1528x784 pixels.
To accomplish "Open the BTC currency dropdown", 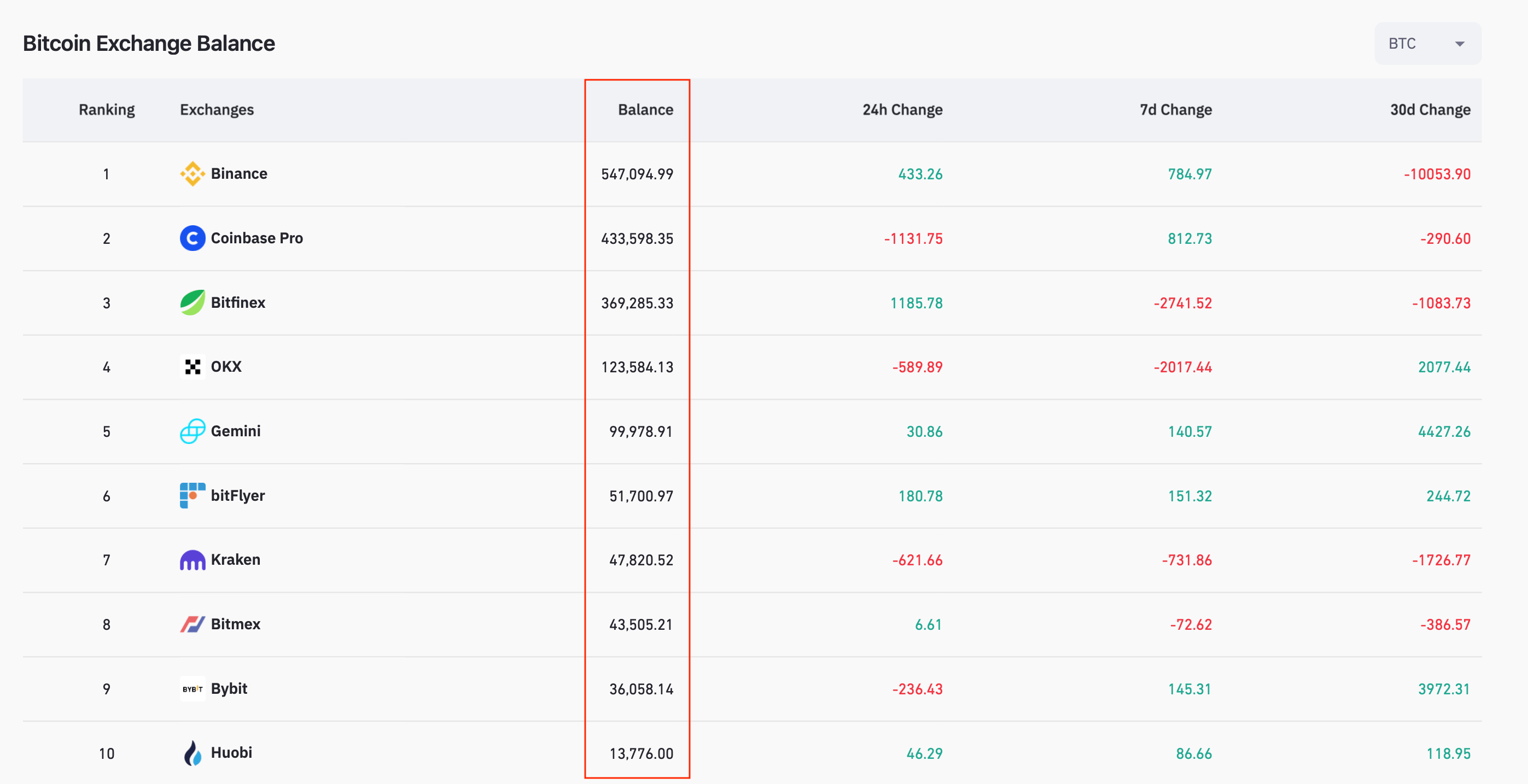I will 1427,44.
